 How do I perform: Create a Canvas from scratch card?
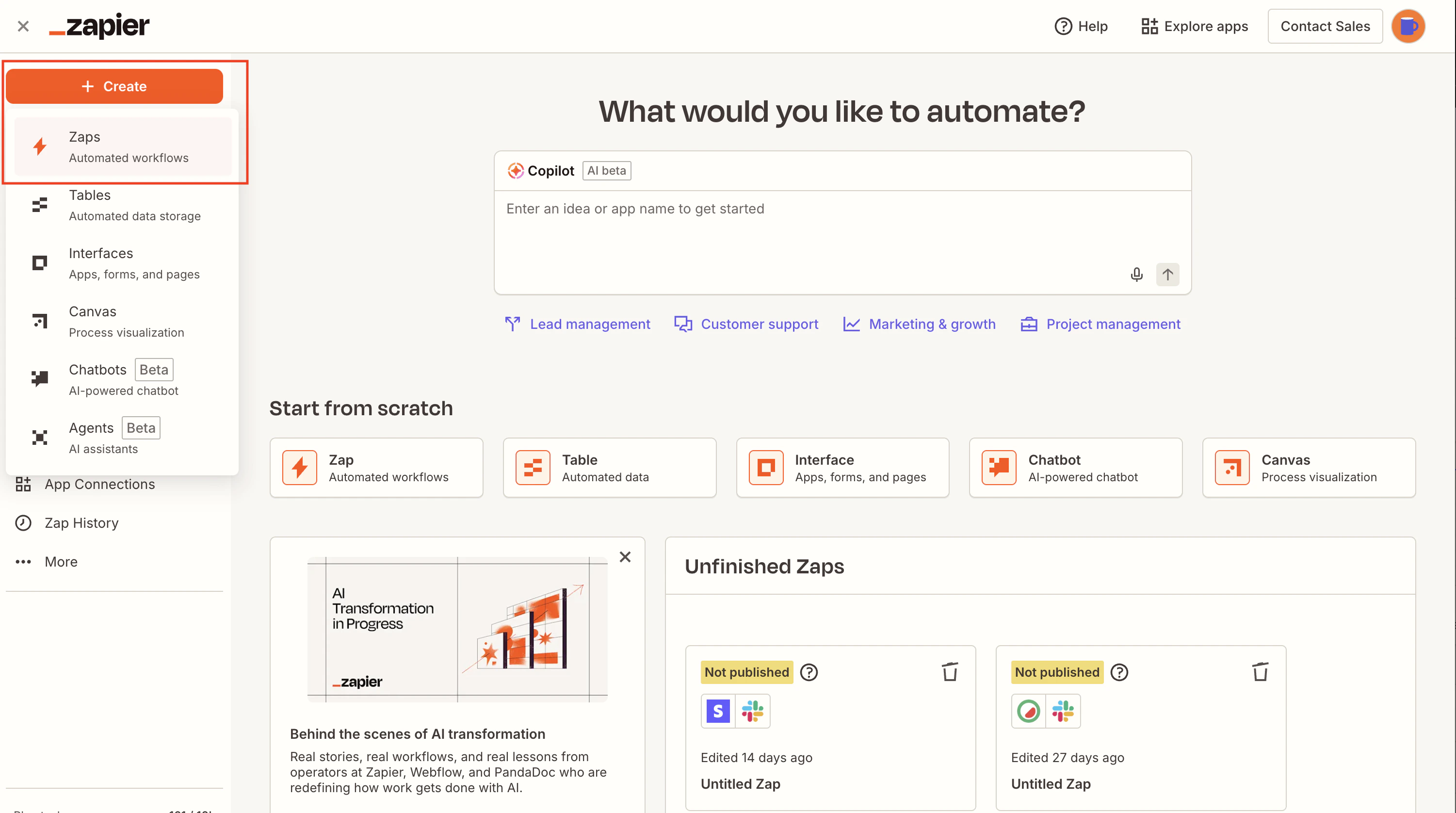tap(1309, 468)
